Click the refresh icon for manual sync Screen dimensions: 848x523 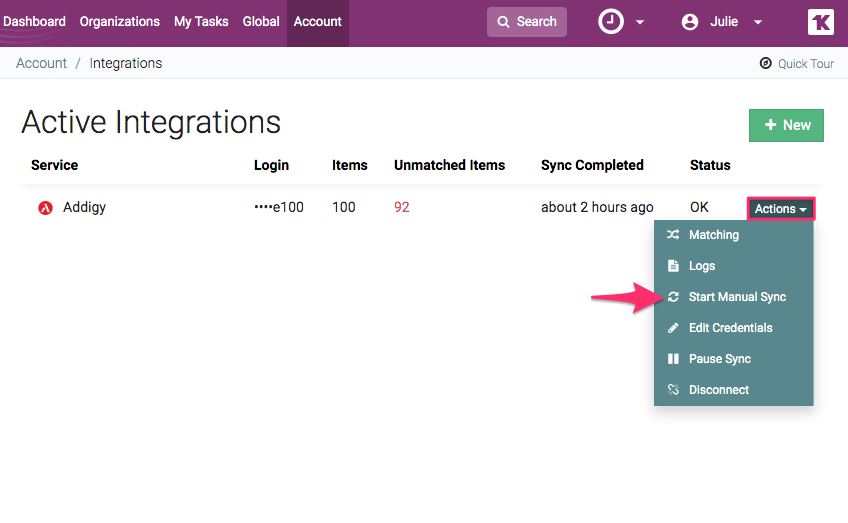click(x=673, y=297)
